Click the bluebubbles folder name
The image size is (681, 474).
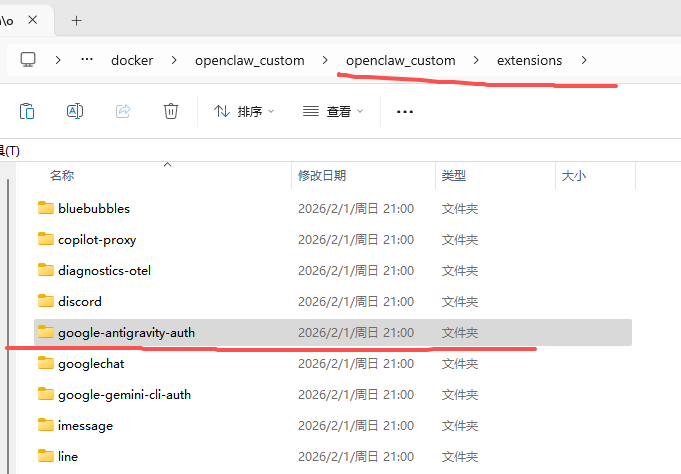pos(94,209)
